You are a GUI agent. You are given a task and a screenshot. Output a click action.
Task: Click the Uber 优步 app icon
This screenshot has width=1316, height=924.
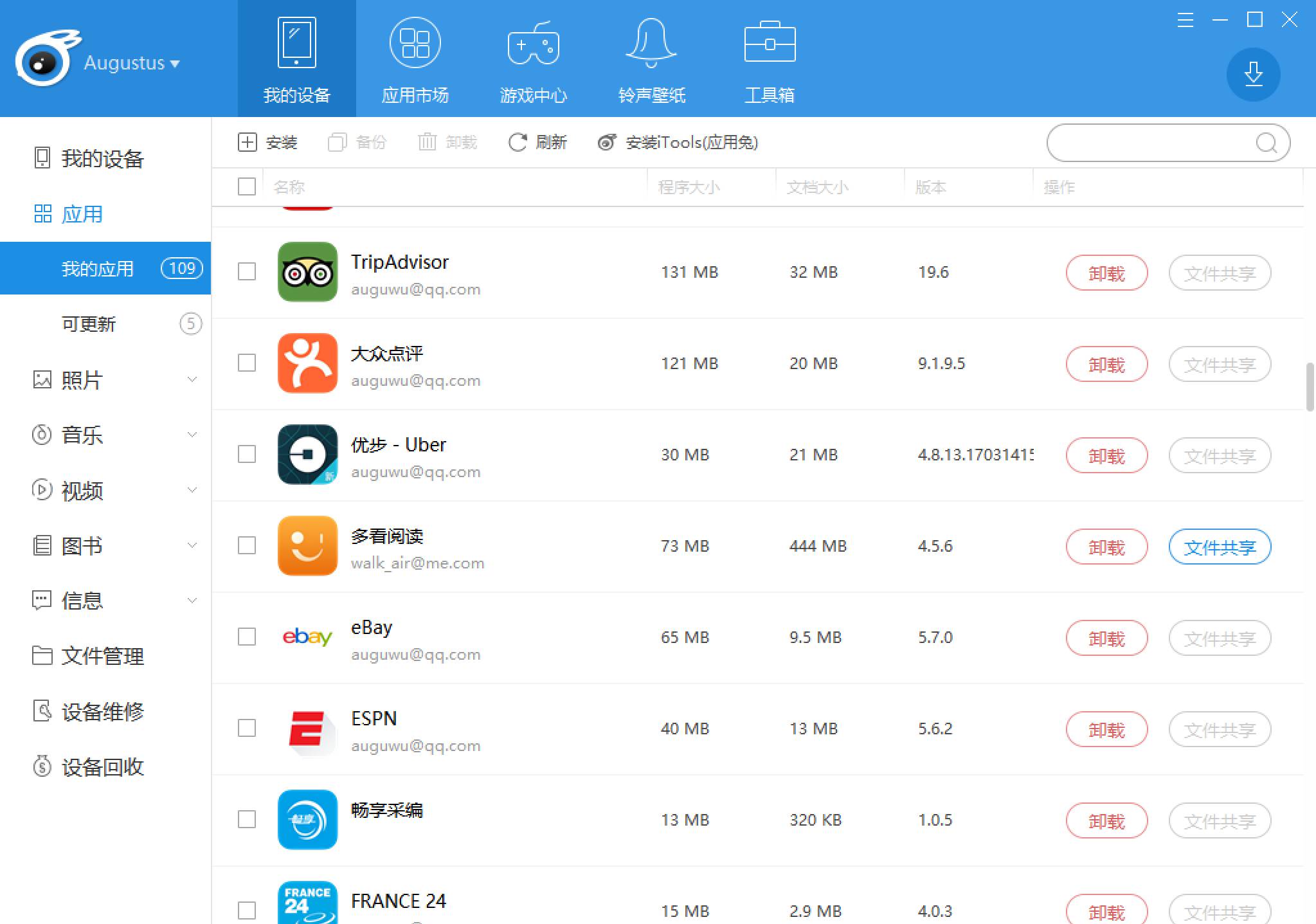click(307, 454)
